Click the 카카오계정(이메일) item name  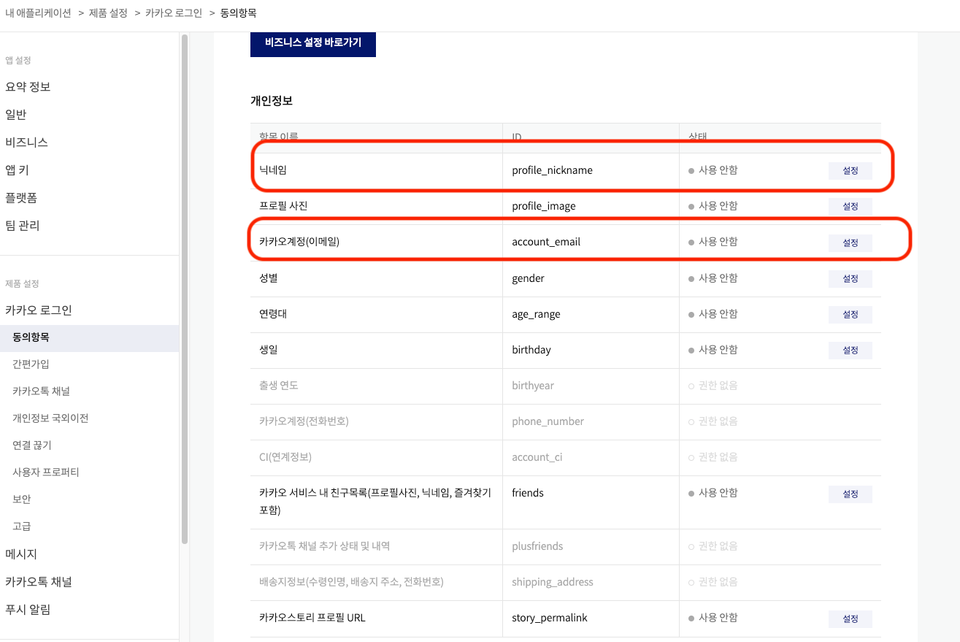(x=299, y=242)
